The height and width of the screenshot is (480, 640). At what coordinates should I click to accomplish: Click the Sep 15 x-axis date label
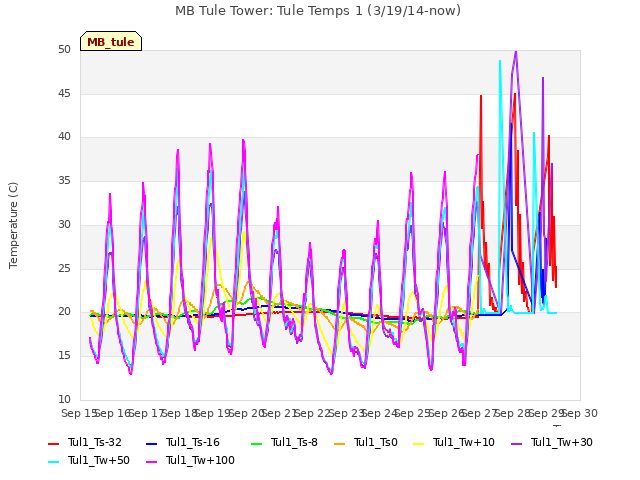79,413
